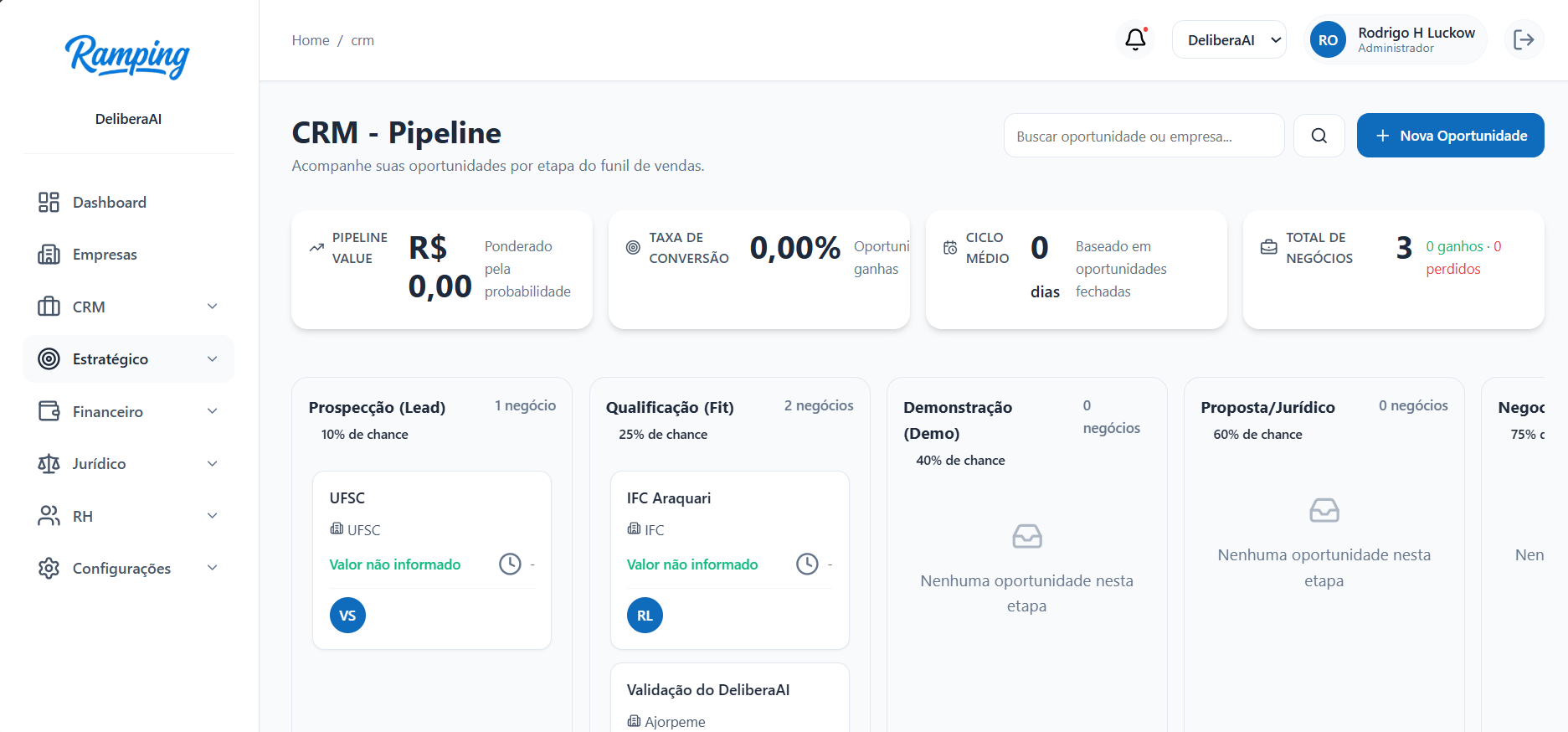This screenshot has width=1568, height=732.
Task: Open the notifications bell
Action: tap(1135, 39)
